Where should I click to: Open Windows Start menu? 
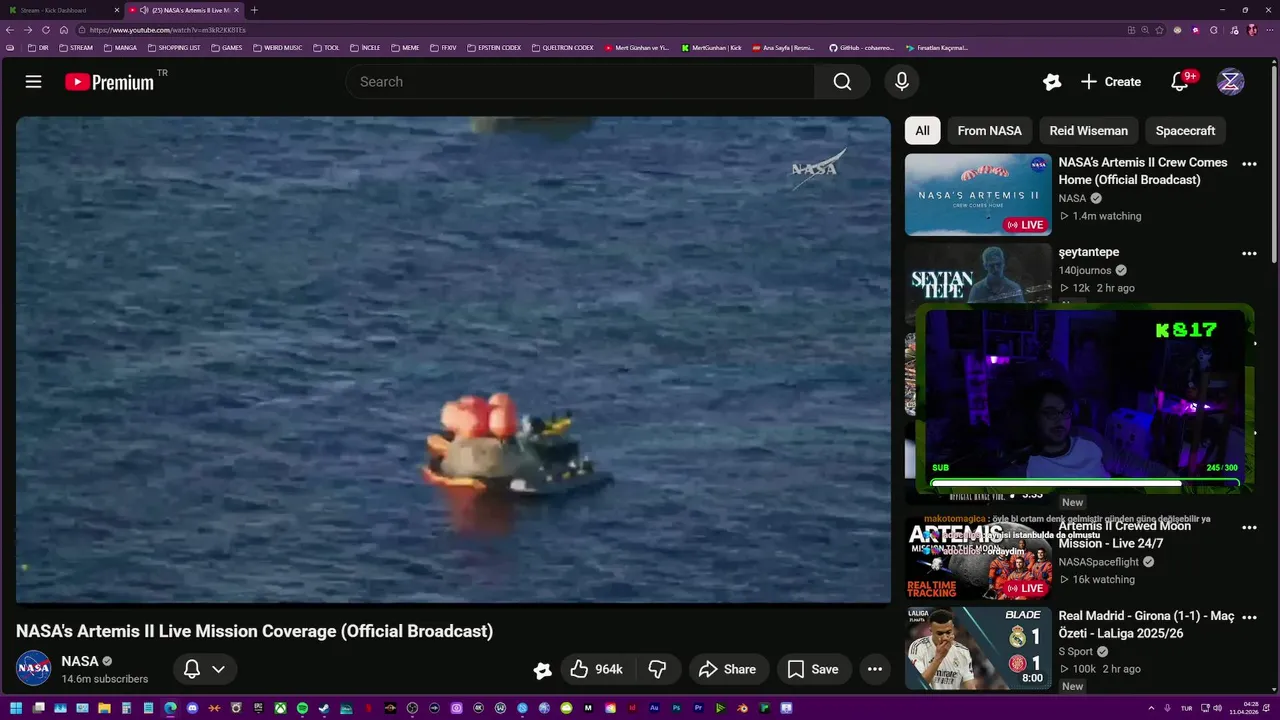coord(16,708)
